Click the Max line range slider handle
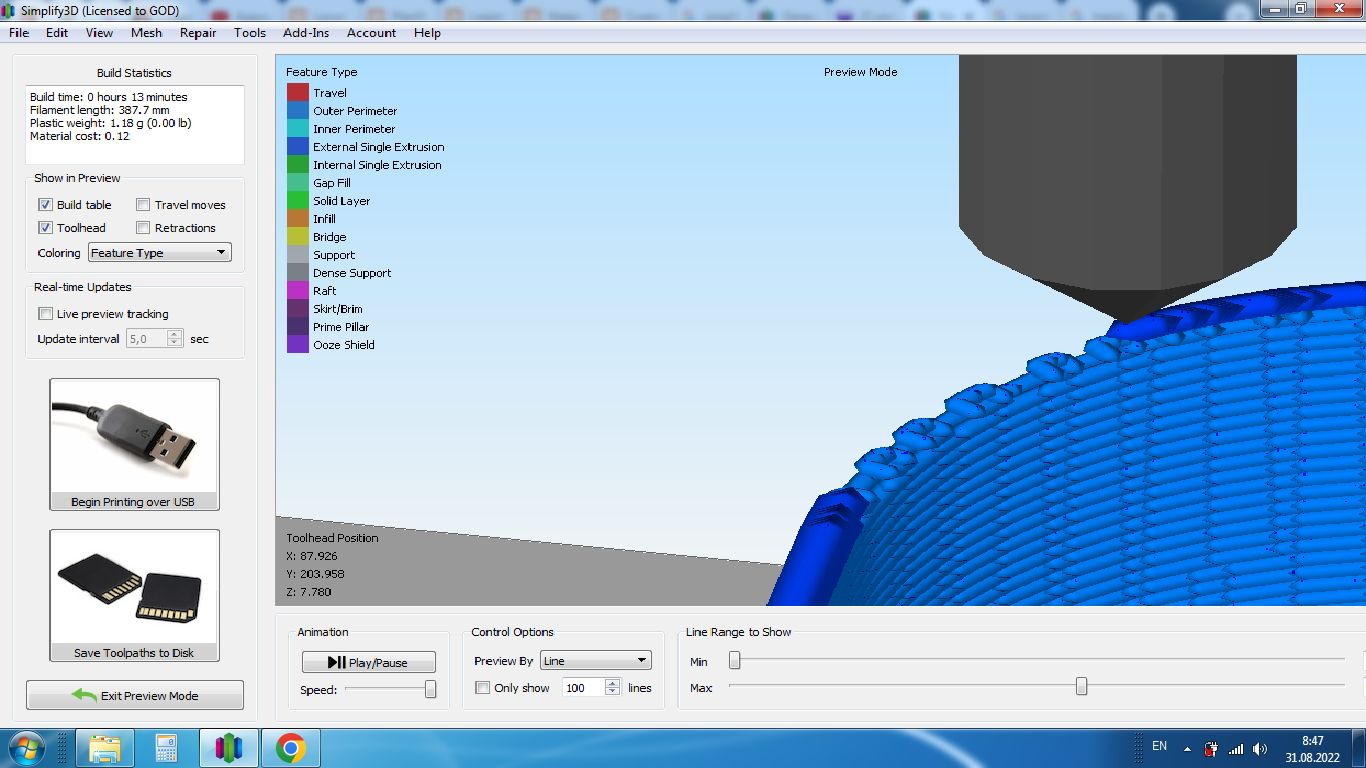The image size is (1366, 768). click(x=1081, y=686)
